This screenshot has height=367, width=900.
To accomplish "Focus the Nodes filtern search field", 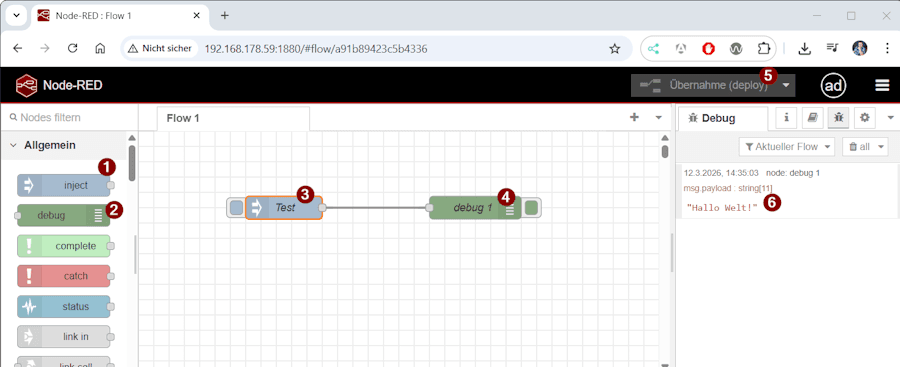I will click(x=69, y=117).
